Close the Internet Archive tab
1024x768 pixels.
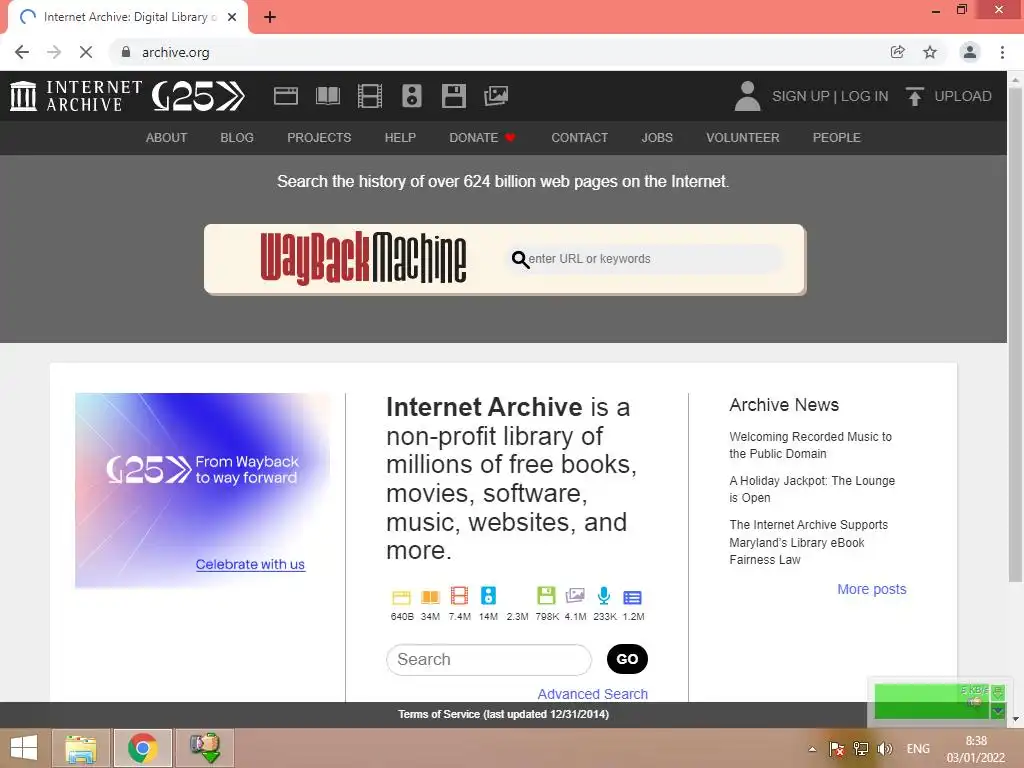pyautogui.click(x=232, y=17)
